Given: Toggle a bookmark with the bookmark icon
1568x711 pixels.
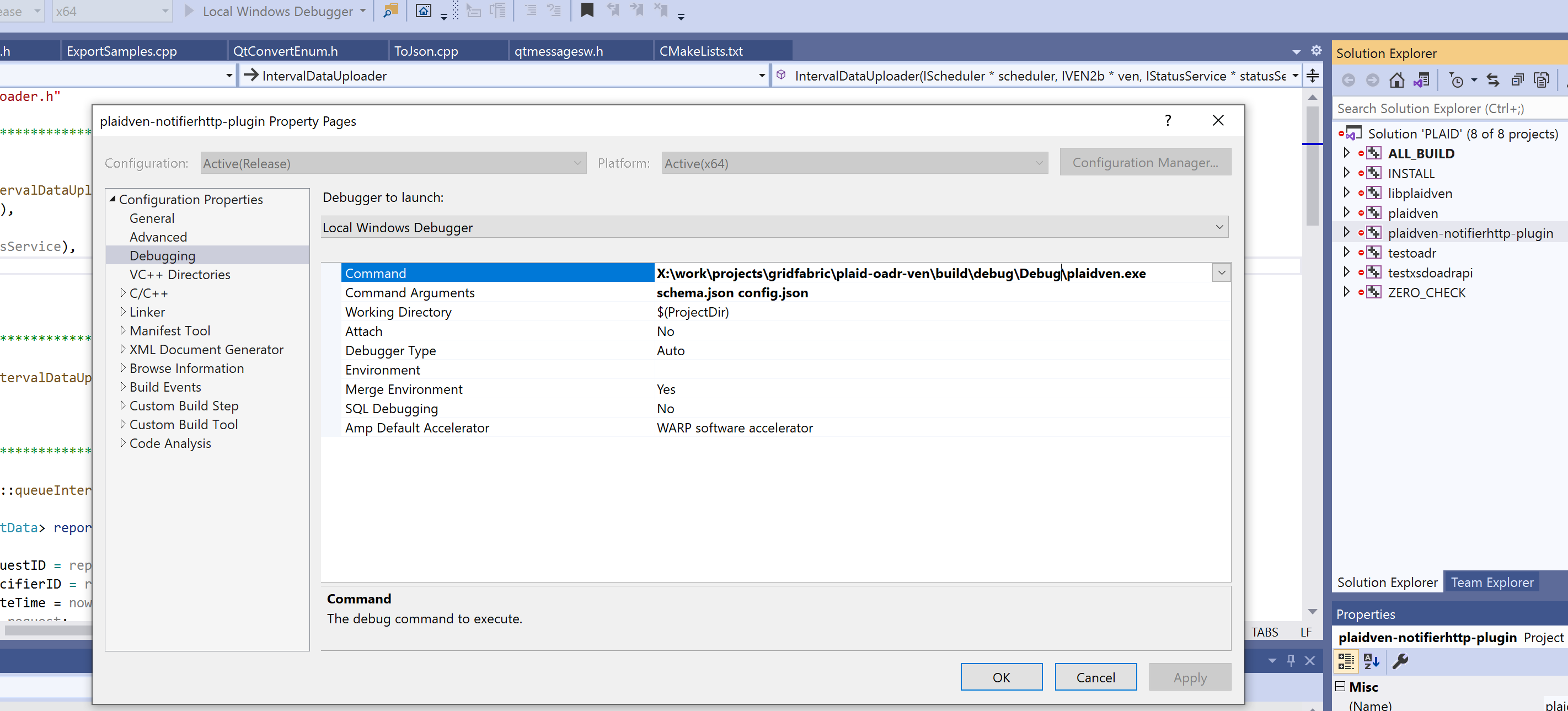Looking at the screenshot, I should [587, 10].
